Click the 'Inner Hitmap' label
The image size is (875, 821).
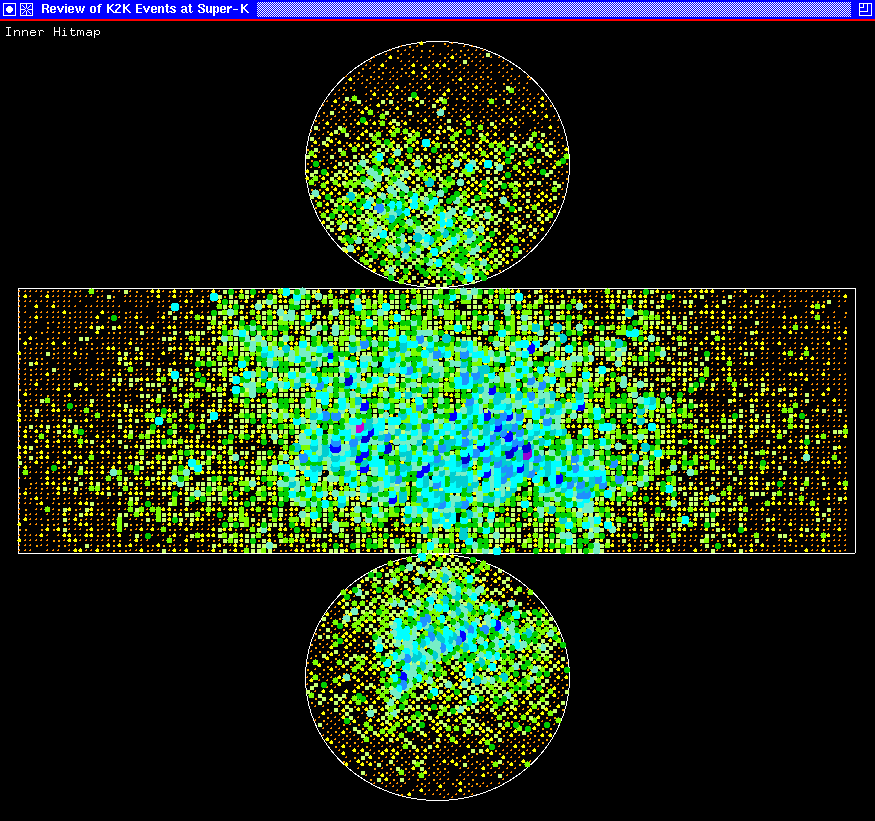53,32
